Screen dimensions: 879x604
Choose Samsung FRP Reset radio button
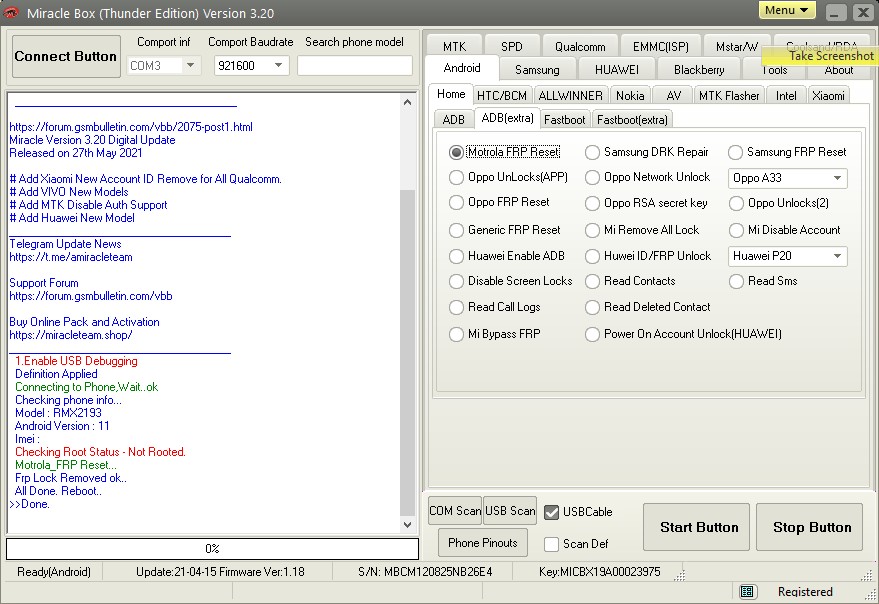click(x=735, y=152)
